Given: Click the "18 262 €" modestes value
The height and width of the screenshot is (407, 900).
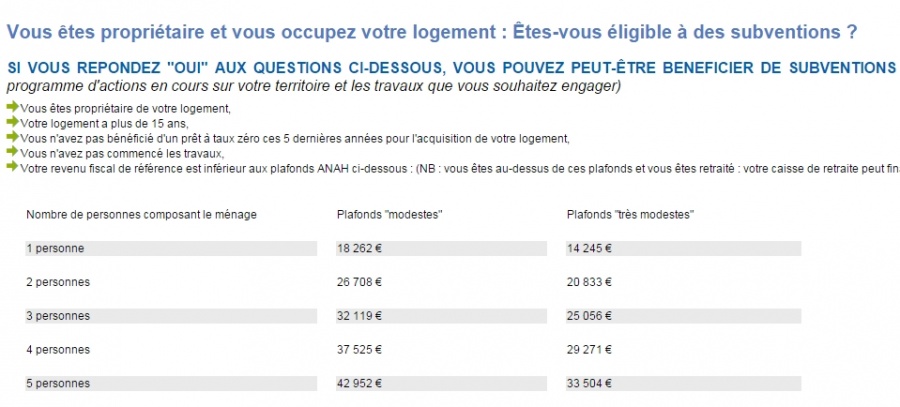Looking at the screenshot, I should pyautogui.click(x=362, y=248).
